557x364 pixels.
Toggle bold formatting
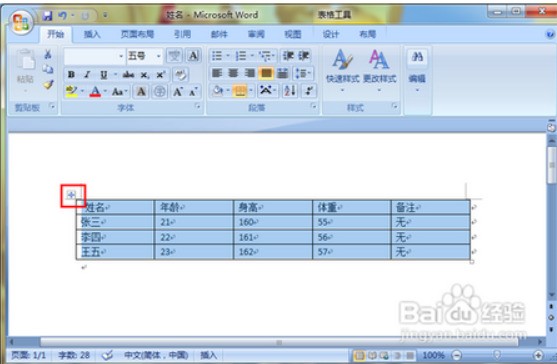pos(71,75)
